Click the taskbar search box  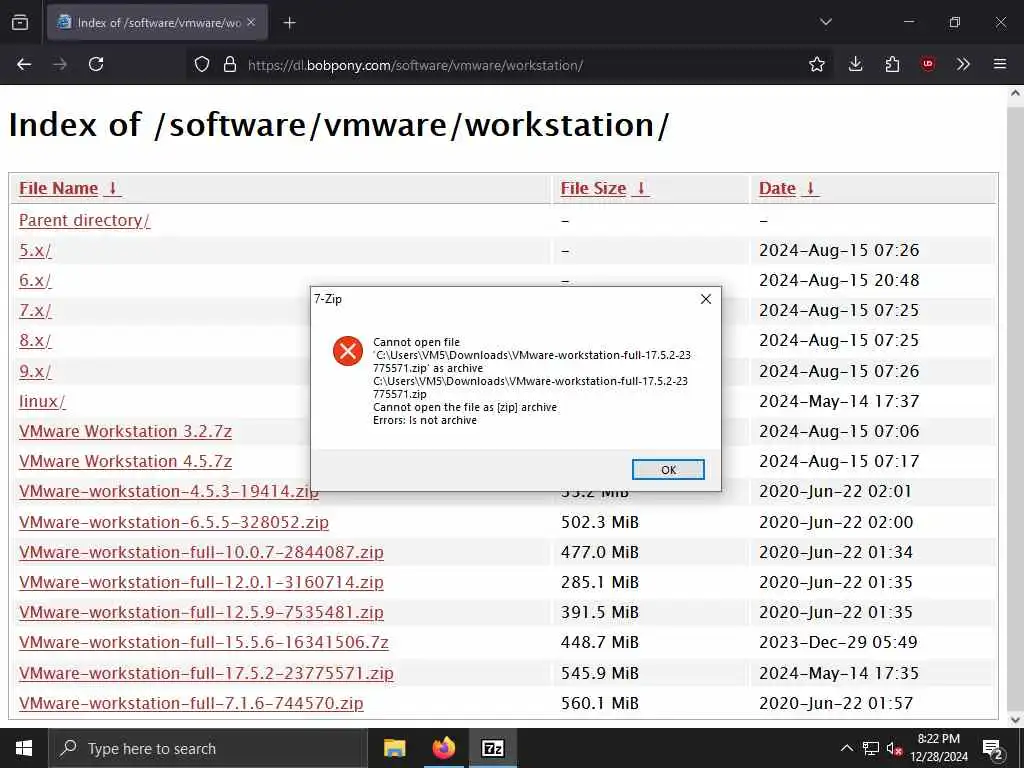click(208, 748)
